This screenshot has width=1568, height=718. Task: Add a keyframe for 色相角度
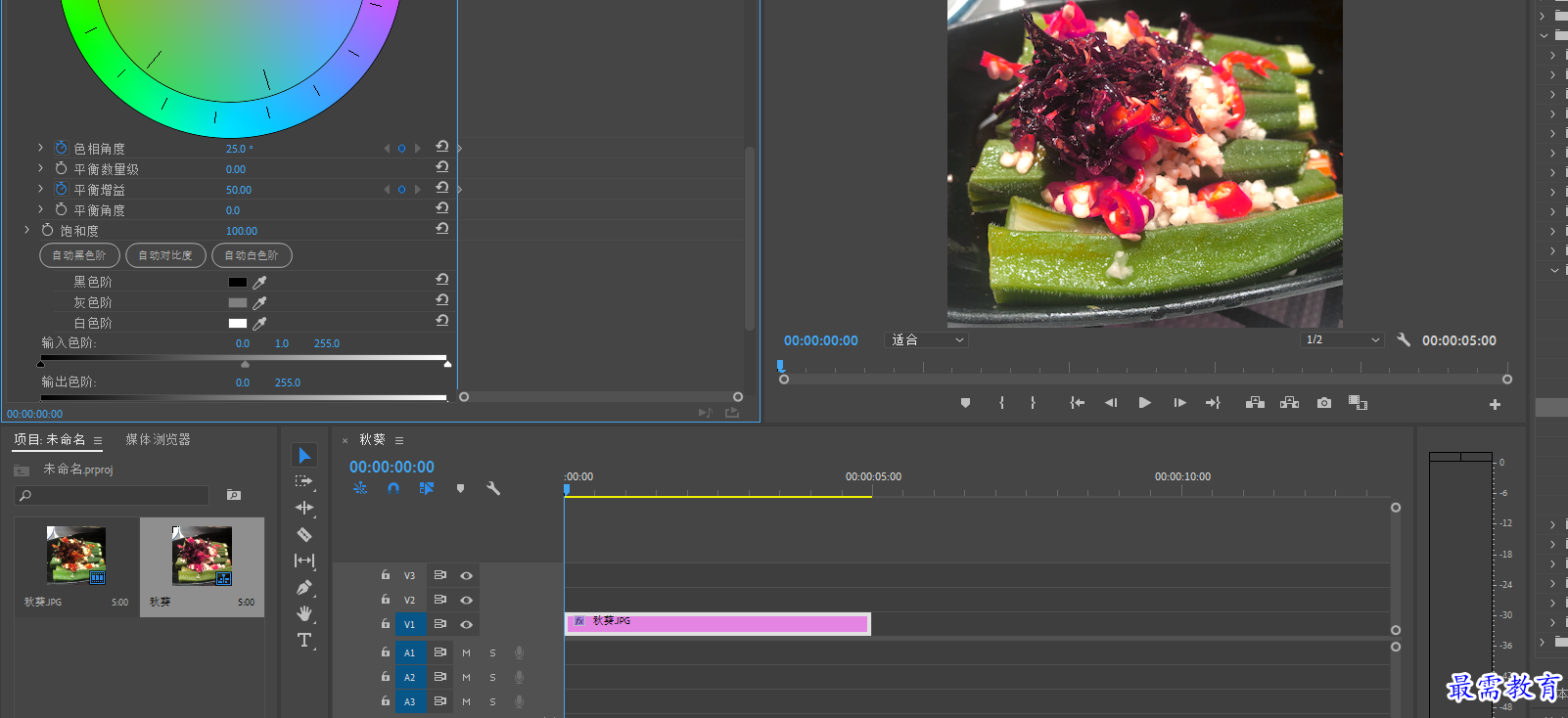401,149
